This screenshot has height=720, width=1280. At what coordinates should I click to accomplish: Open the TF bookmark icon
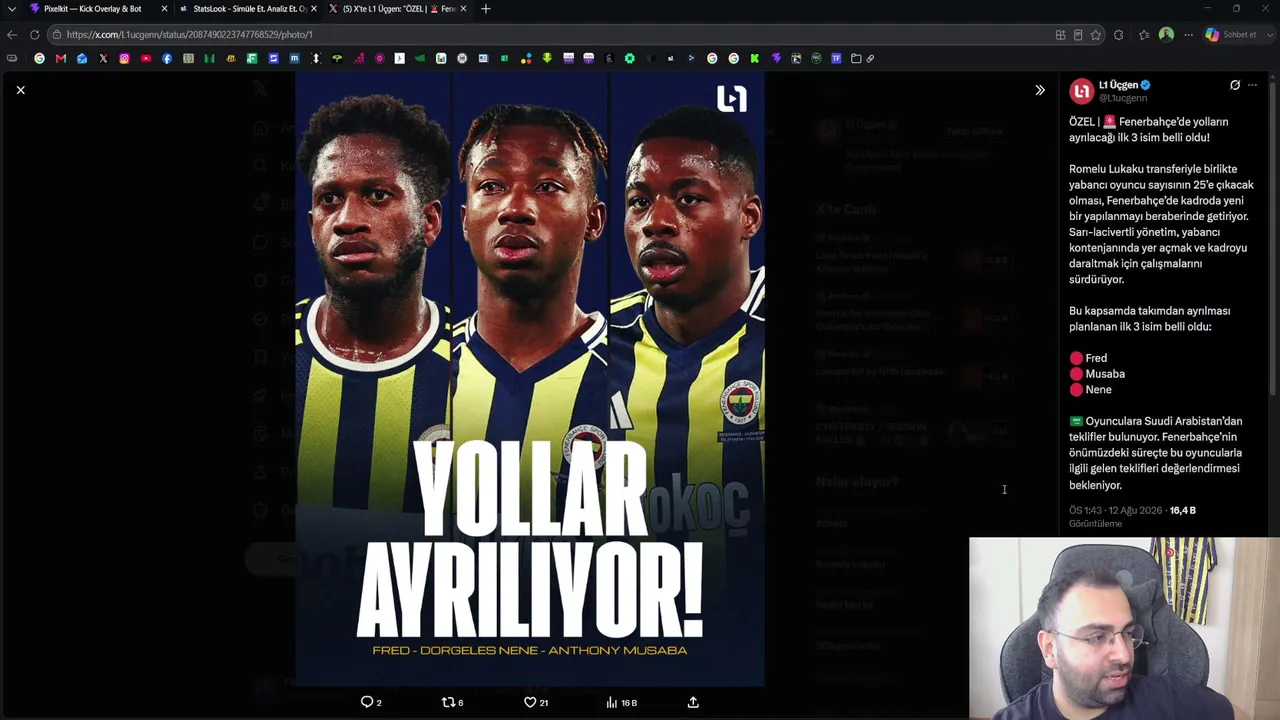click(836, 58)
